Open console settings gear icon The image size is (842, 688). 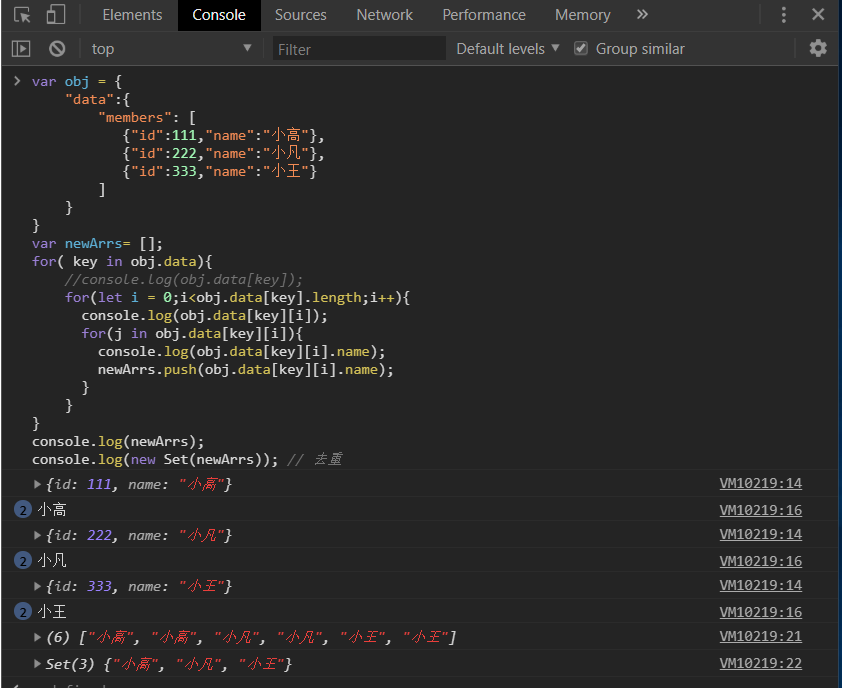[x=818, y=48]
